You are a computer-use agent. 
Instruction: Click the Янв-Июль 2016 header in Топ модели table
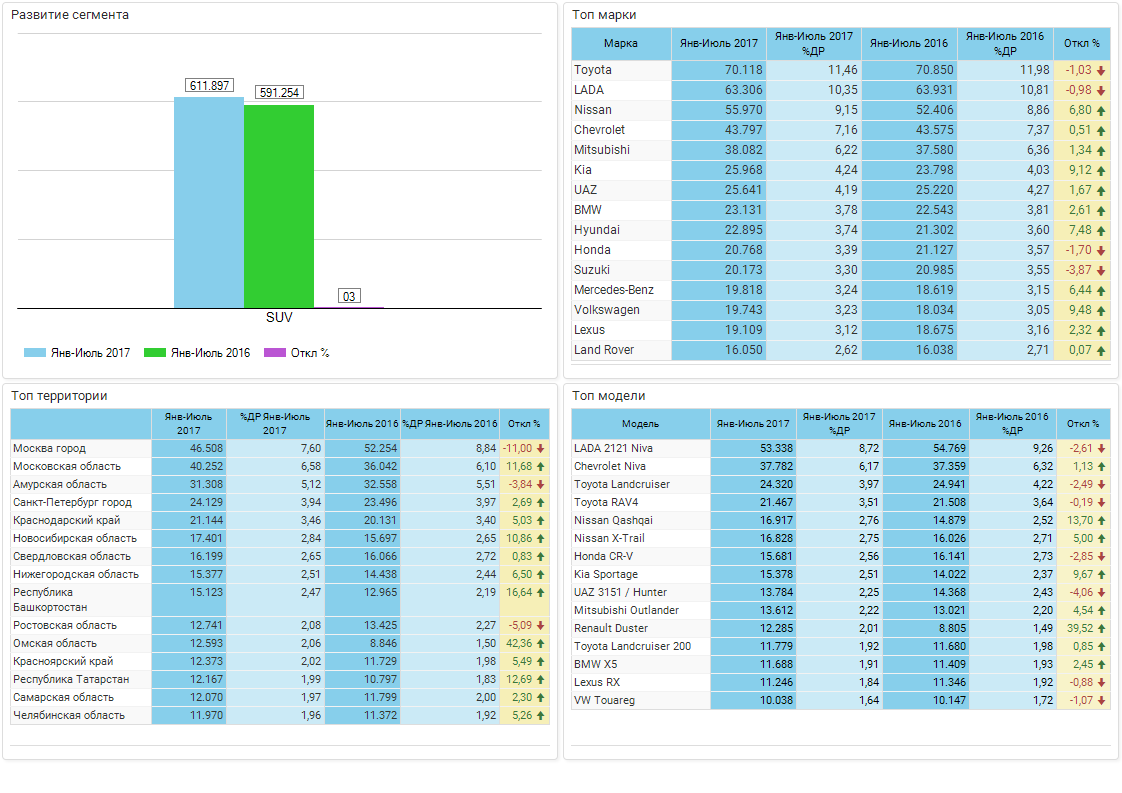[925, 424]
